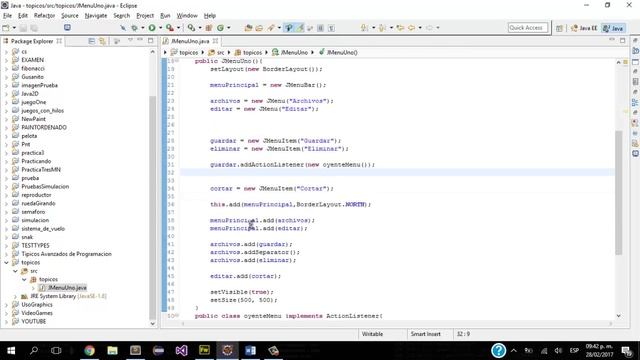
Task: Collapse the src folder in the tree
Action: [x=15, y=271]
